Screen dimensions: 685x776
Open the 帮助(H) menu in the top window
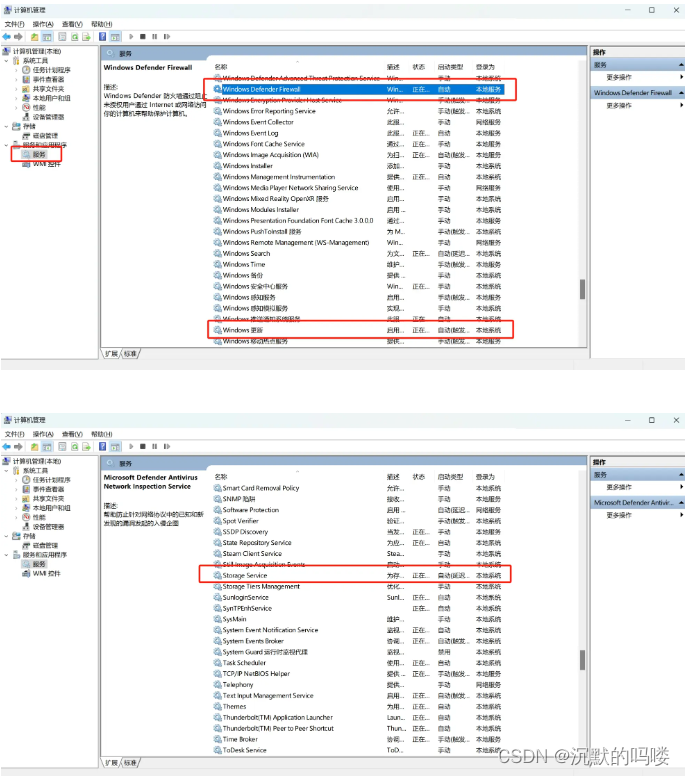click(102, 24)
